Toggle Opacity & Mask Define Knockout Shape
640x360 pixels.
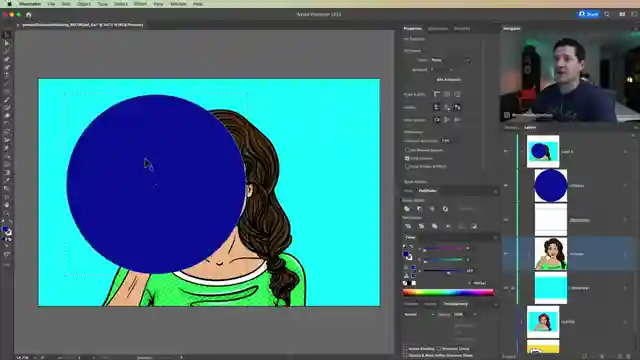[406, 355]
